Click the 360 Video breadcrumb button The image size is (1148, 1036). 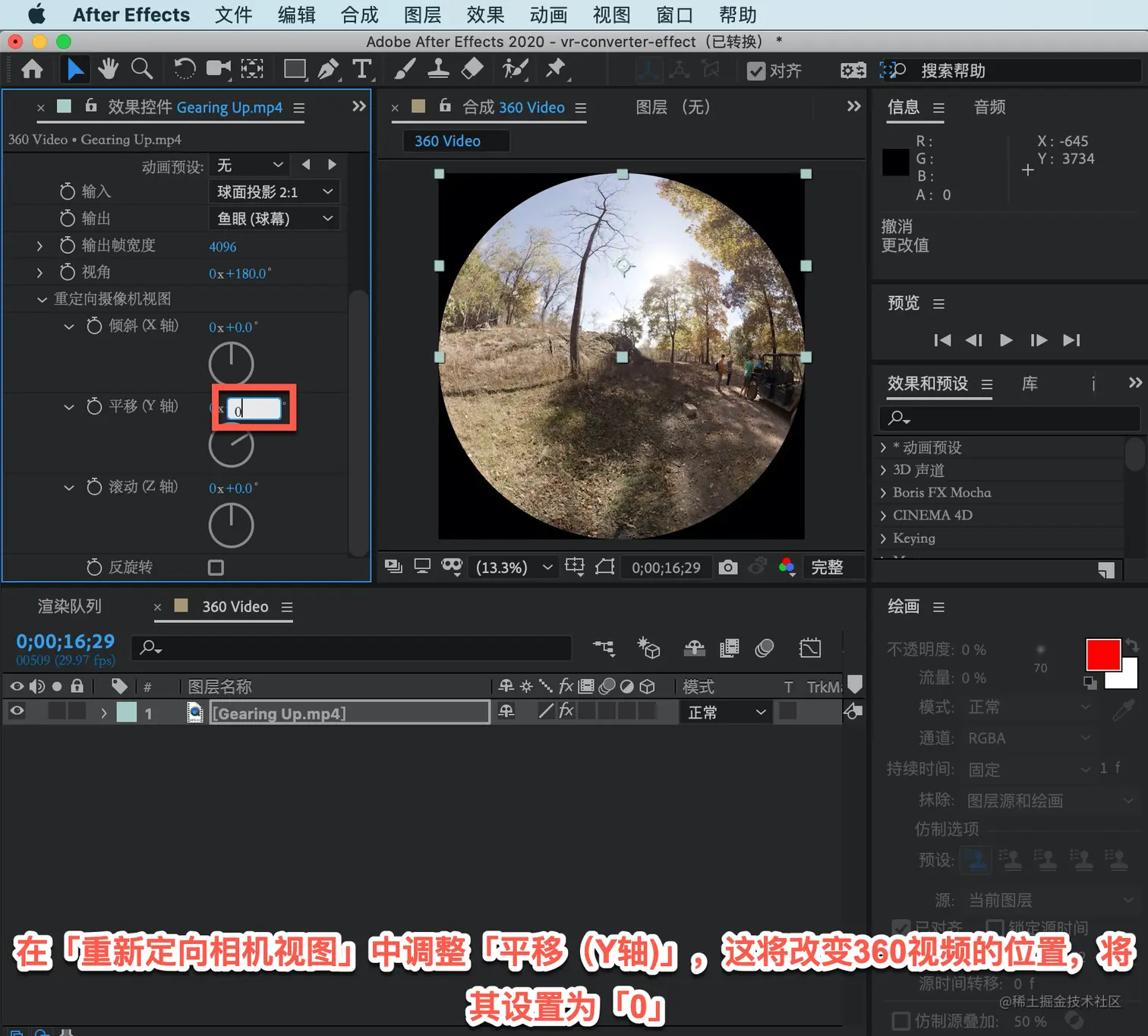pos(456,141)
